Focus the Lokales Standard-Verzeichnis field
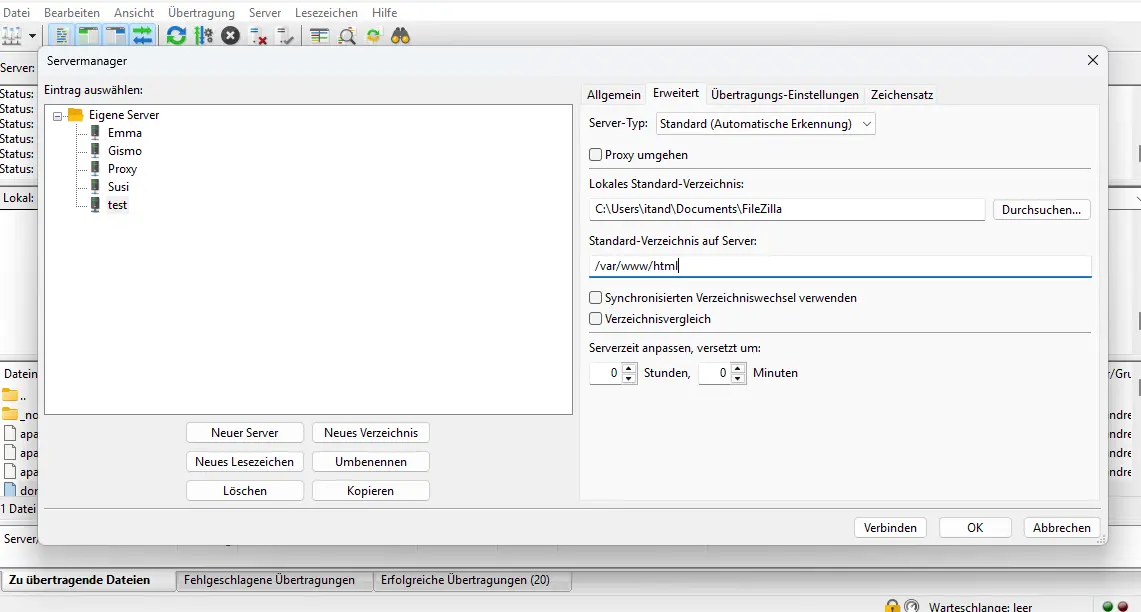The width and height of the screenshot is (1141, 612). click(x=787, y=209)
